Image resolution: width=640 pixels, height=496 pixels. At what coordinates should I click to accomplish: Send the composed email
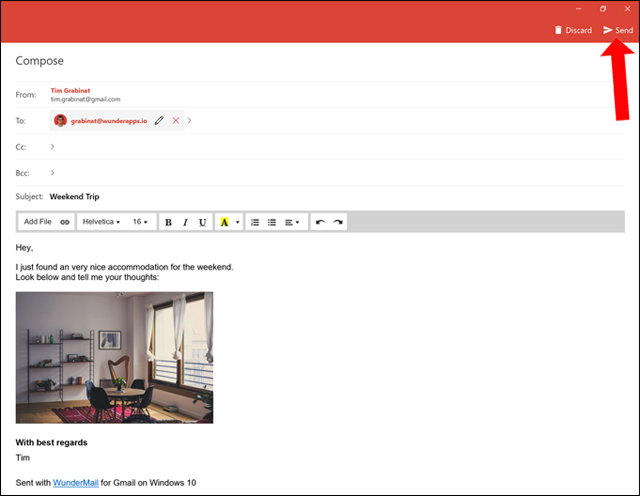(x=618, y=30)
